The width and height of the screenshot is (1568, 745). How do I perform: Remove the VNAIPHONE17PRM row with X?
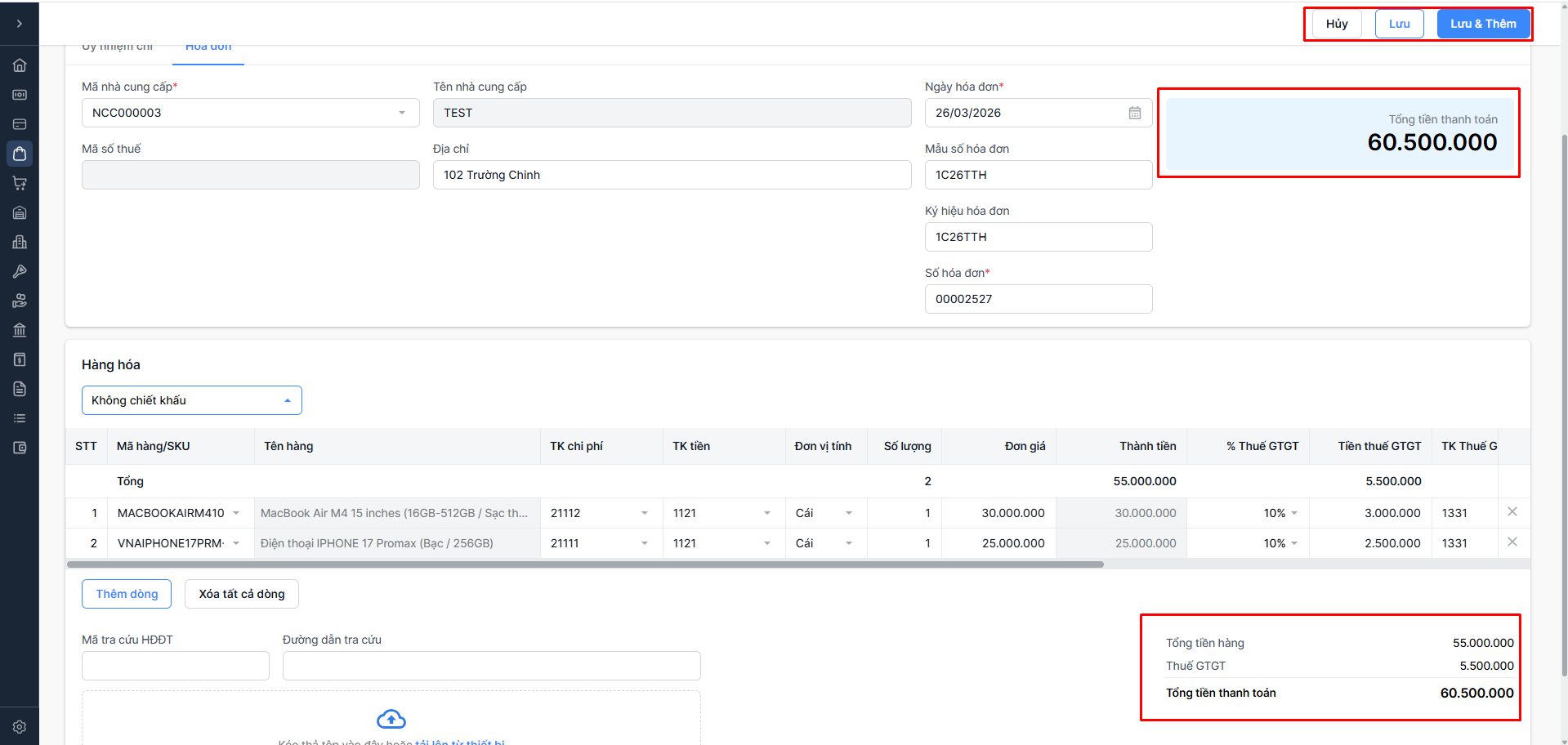point(1512,542)
